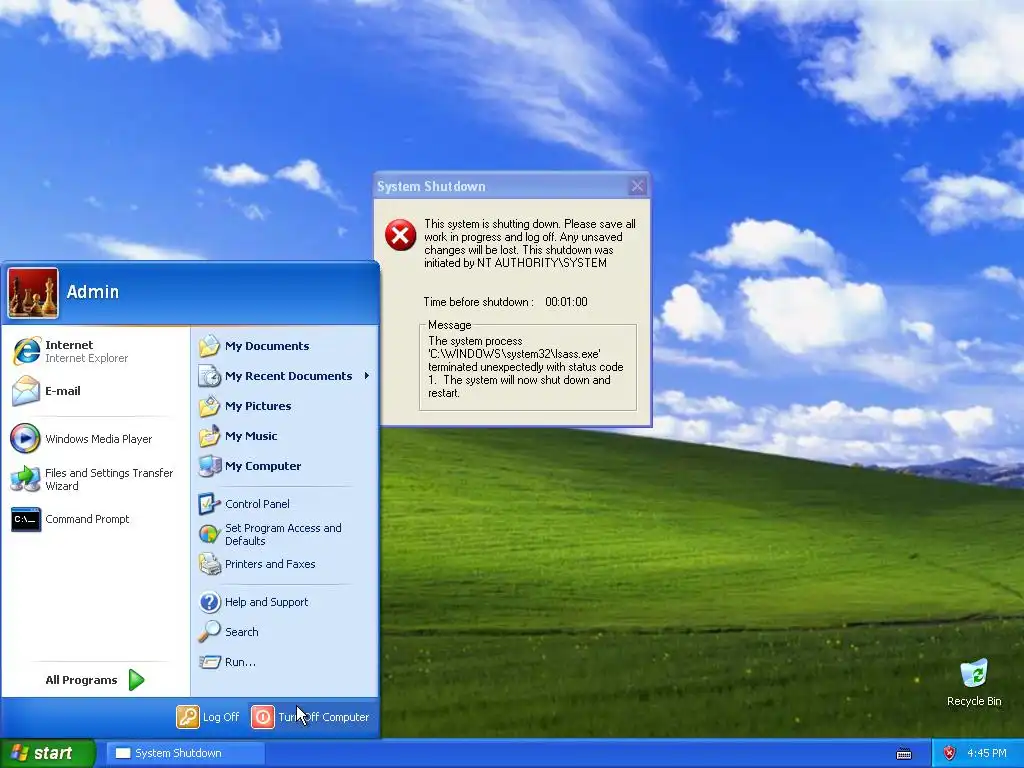Select the Internet menu entry label
Image resolution: width=1024 pixels, height=768 pixels.
69,345
